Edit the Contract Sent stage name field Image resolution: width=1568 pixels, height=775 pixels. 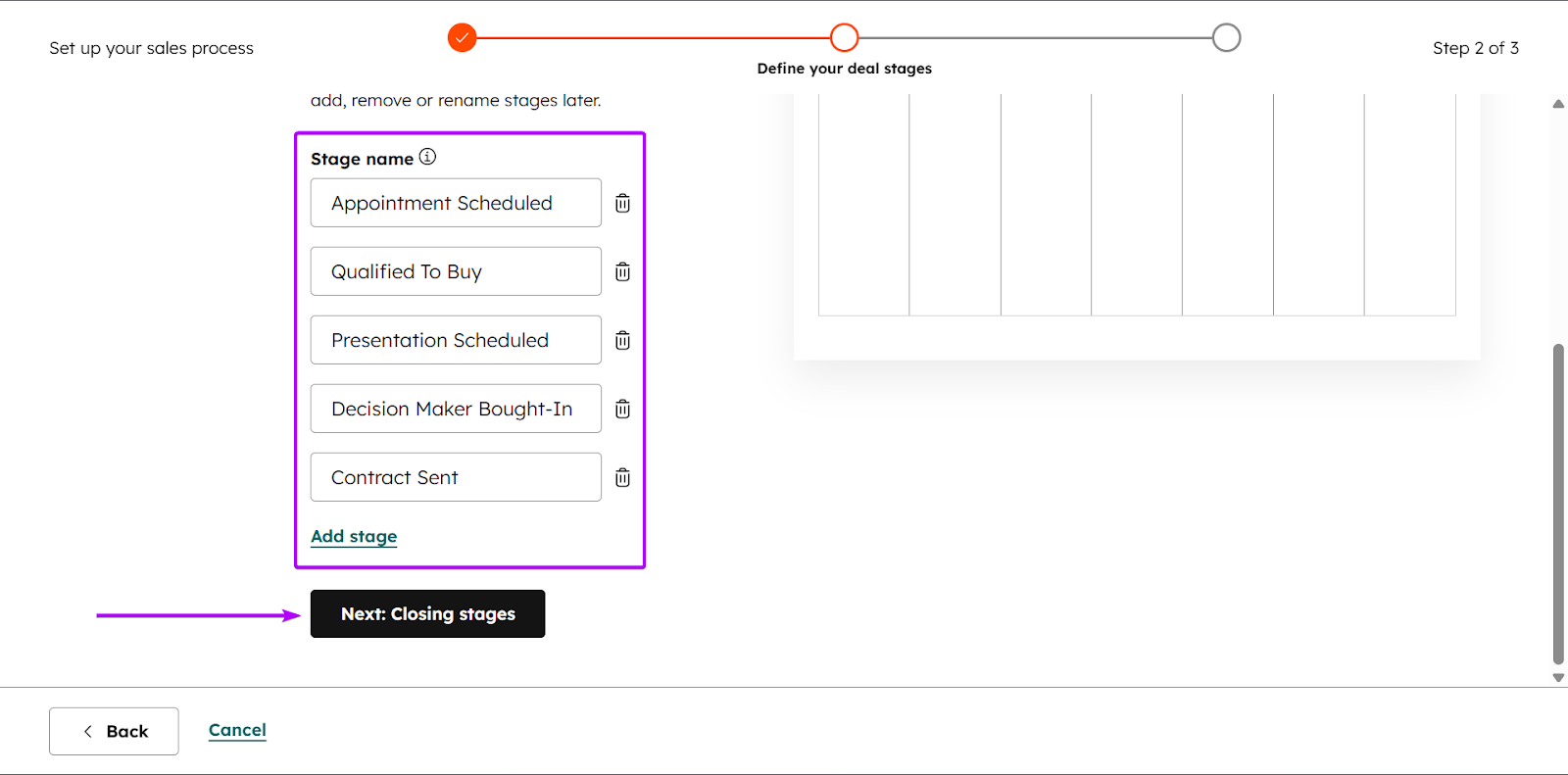pos(456,477)
